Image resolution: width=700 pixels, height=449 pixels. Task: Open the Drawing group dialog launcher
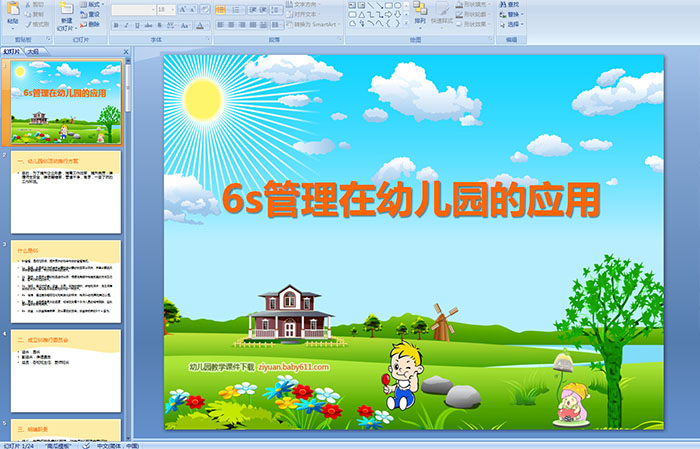(x=491, y=39)
